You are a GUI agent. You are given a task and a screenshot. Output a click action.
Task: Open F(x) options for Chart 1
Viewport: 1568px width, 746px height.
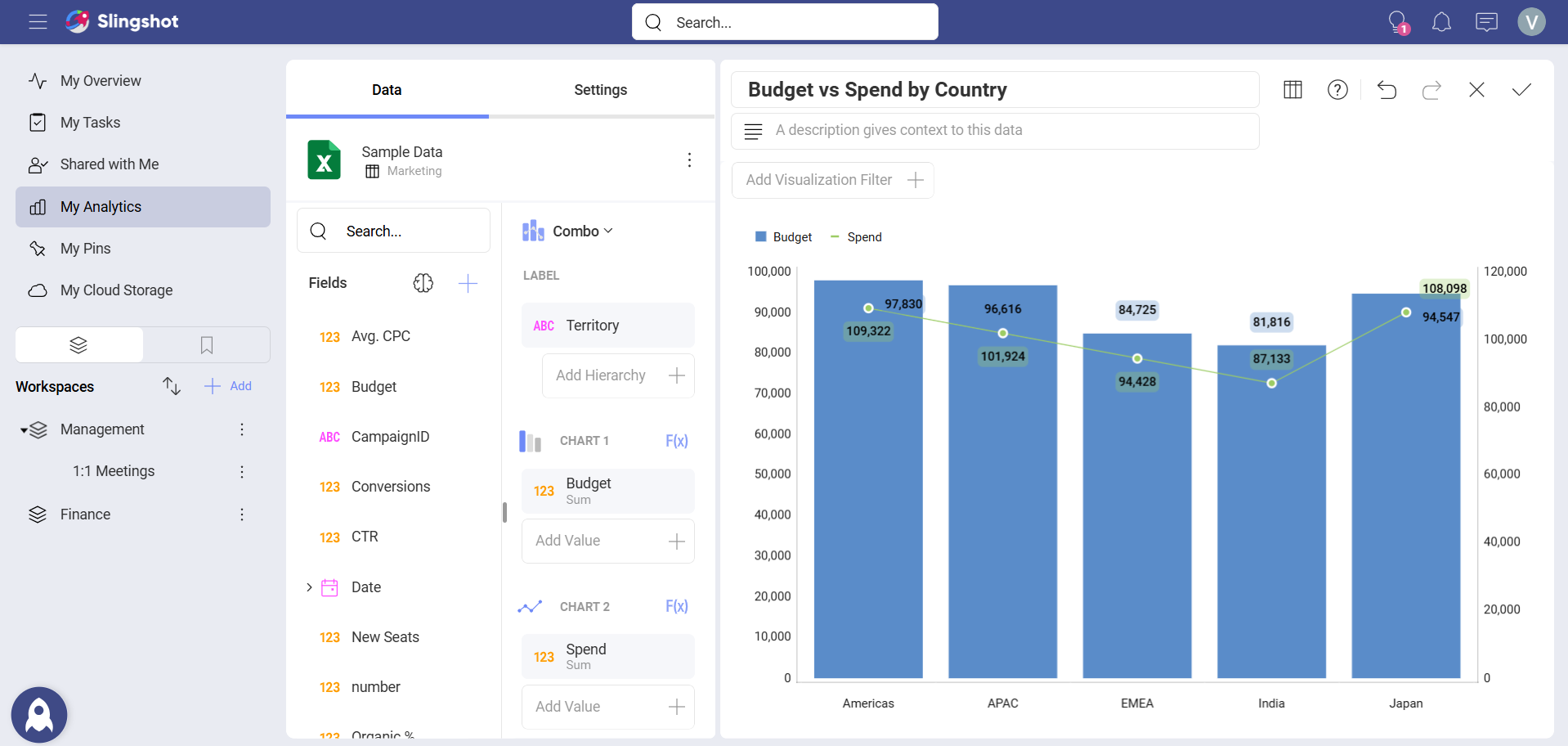coord(676,441)
